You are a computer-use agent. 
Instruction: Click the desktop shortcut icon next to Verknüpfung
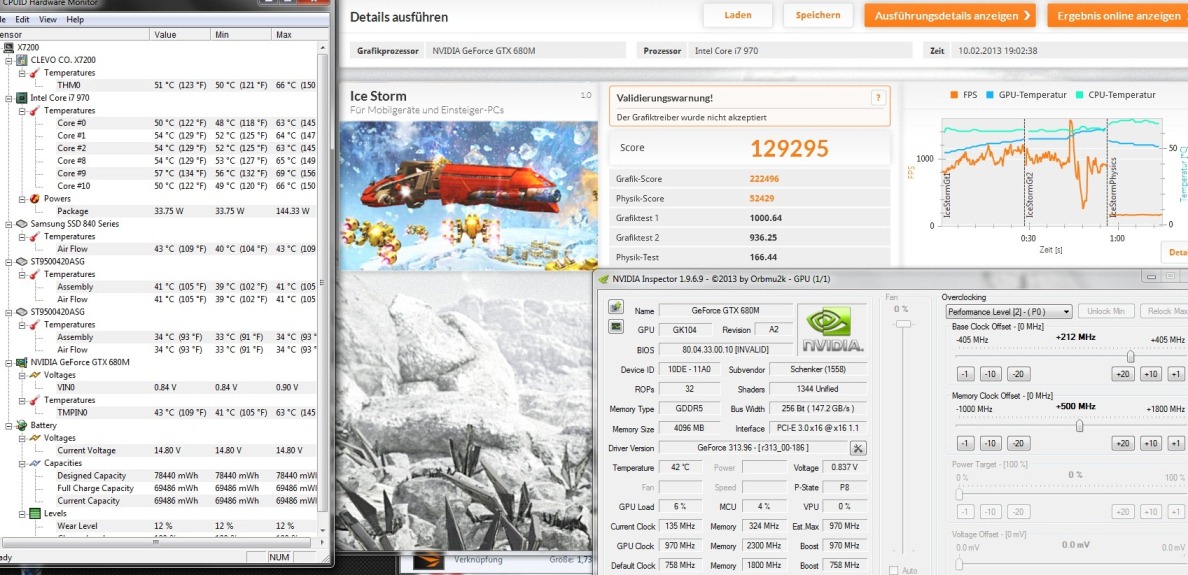pos(428,562)
